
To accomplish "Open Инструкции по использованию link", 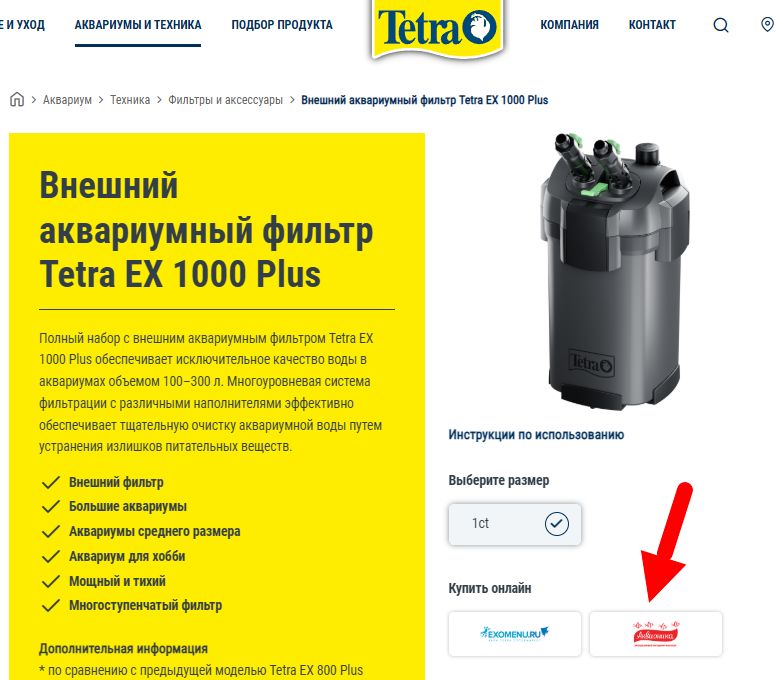I will (x=536, y=435).
